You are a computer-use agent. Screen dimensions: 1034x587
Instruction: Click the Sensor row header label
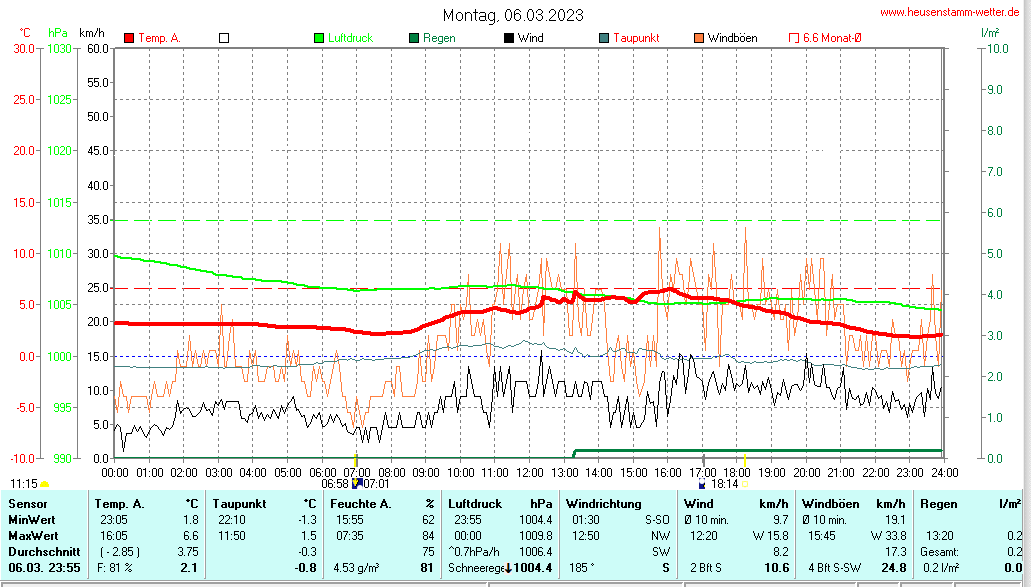(x=28, y=504)
